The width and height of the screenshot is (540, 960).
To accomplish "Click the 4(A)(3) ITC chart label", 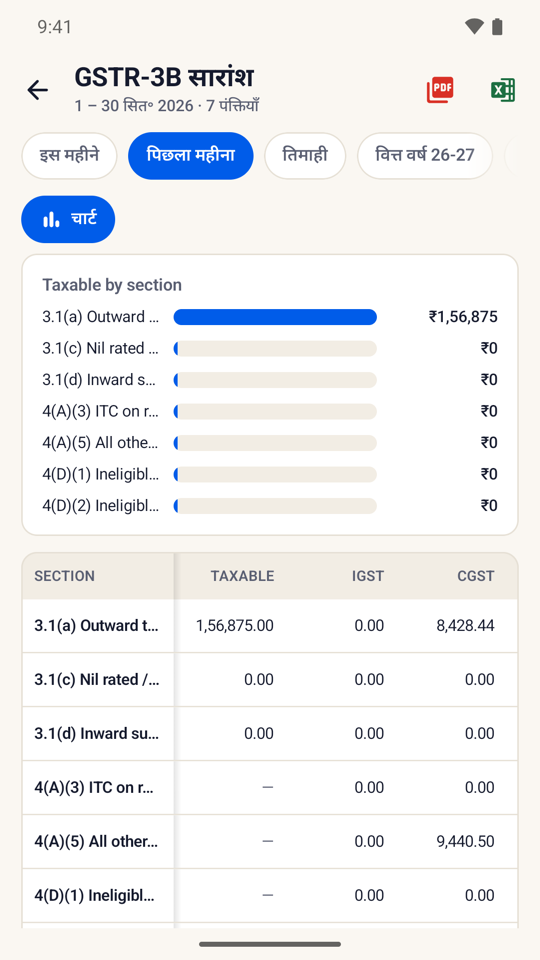I will pyautogui.click(x=100, y=411).
